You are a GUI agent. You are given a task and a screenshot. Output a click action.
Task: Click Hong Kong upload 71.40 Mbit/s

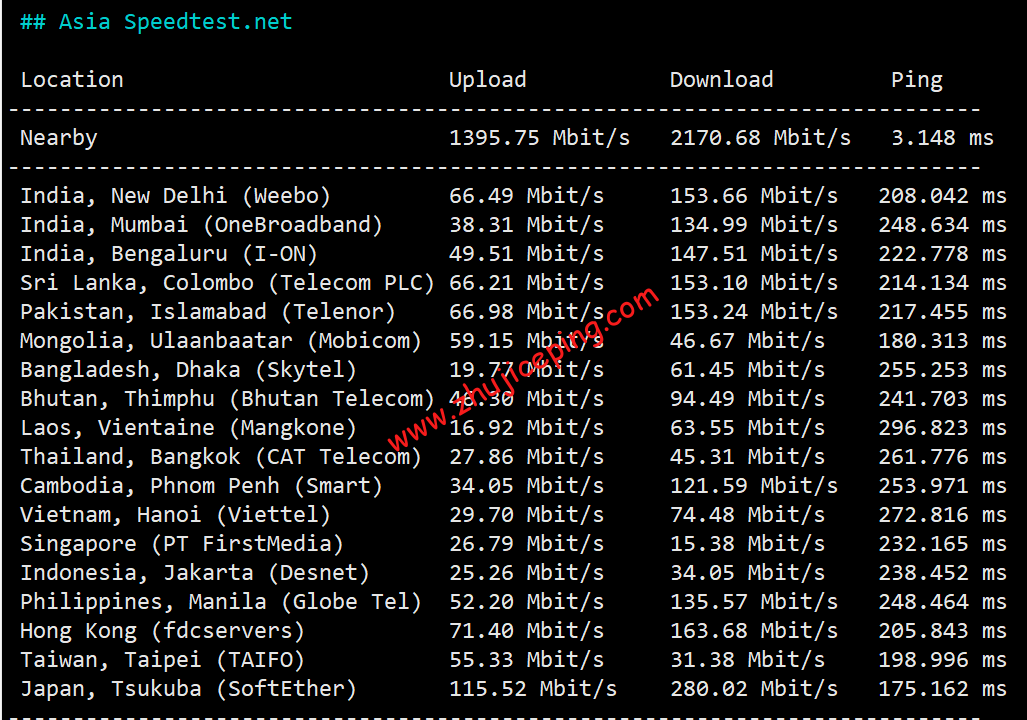(527, 631)
